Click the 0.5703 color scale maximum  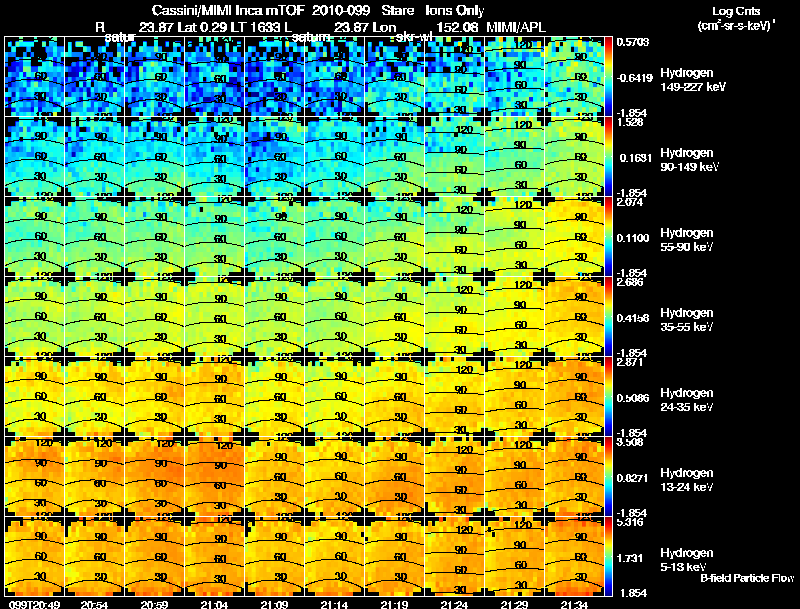point(633,42)
